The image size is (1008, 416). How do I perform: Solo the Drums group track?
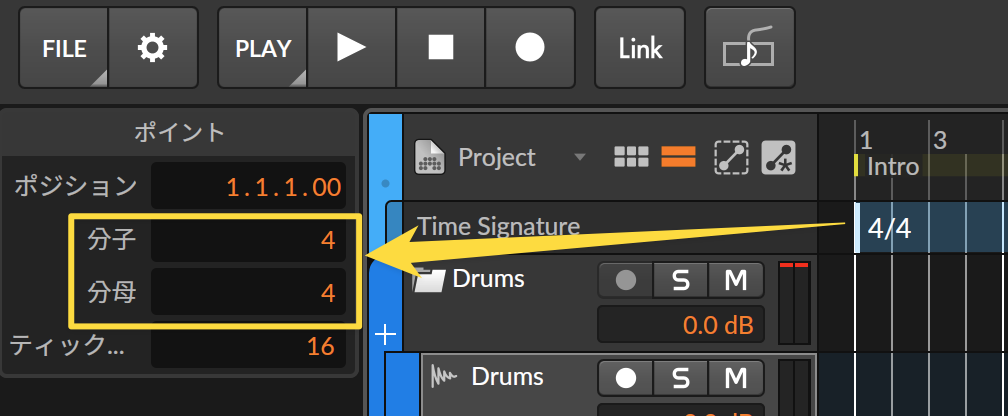coord(681,280)
